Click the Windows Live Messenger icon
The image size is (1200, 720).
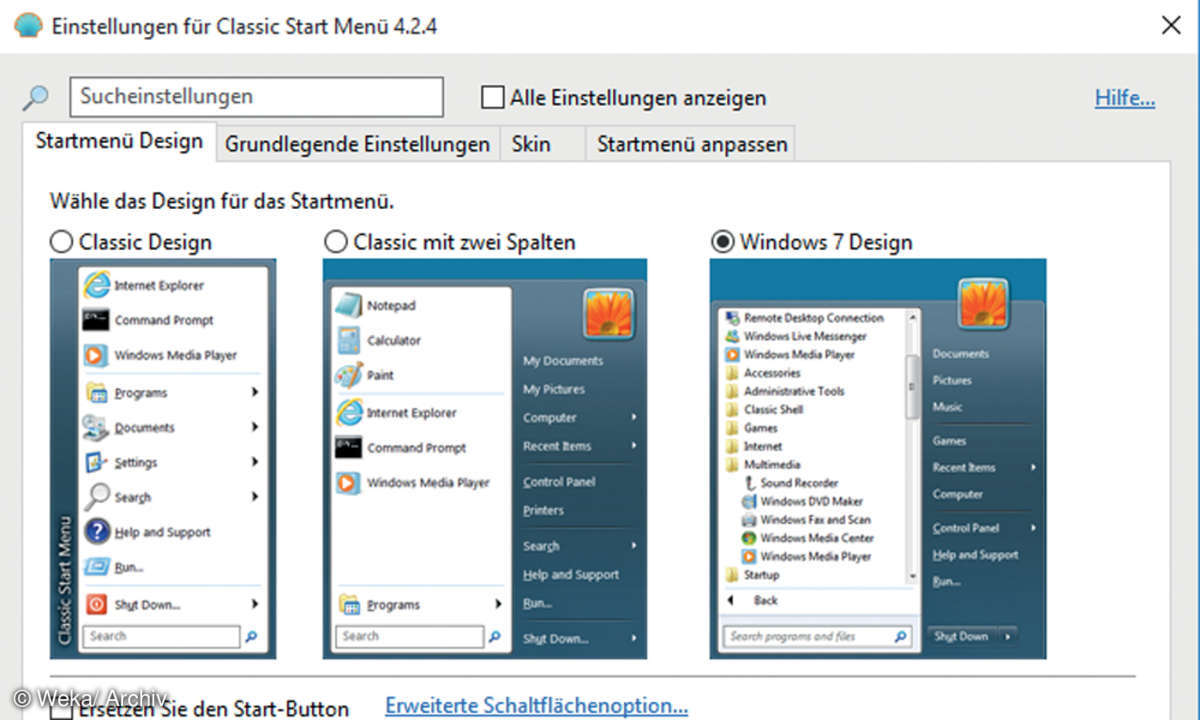pos(733,336)
